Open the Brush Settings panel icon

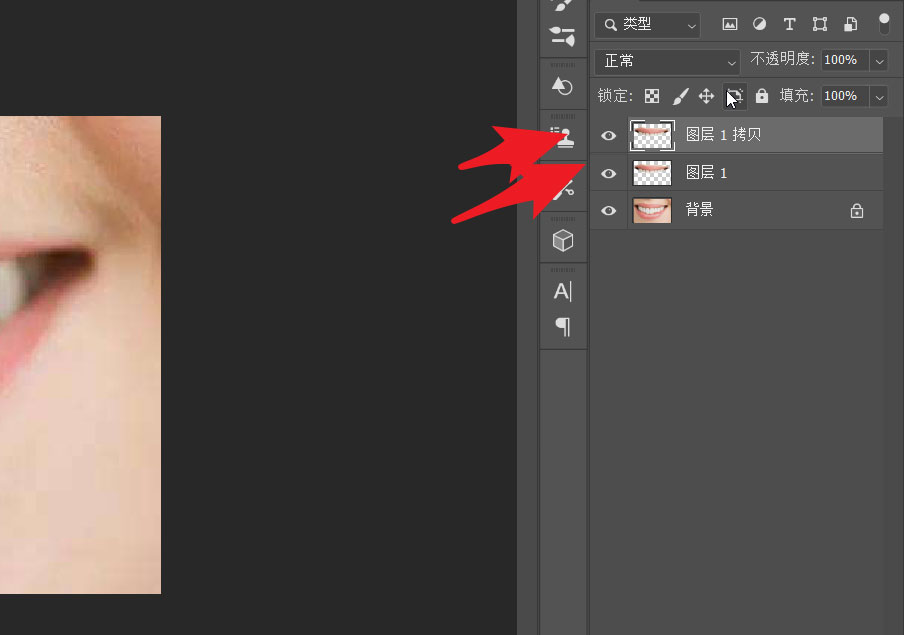563,38
